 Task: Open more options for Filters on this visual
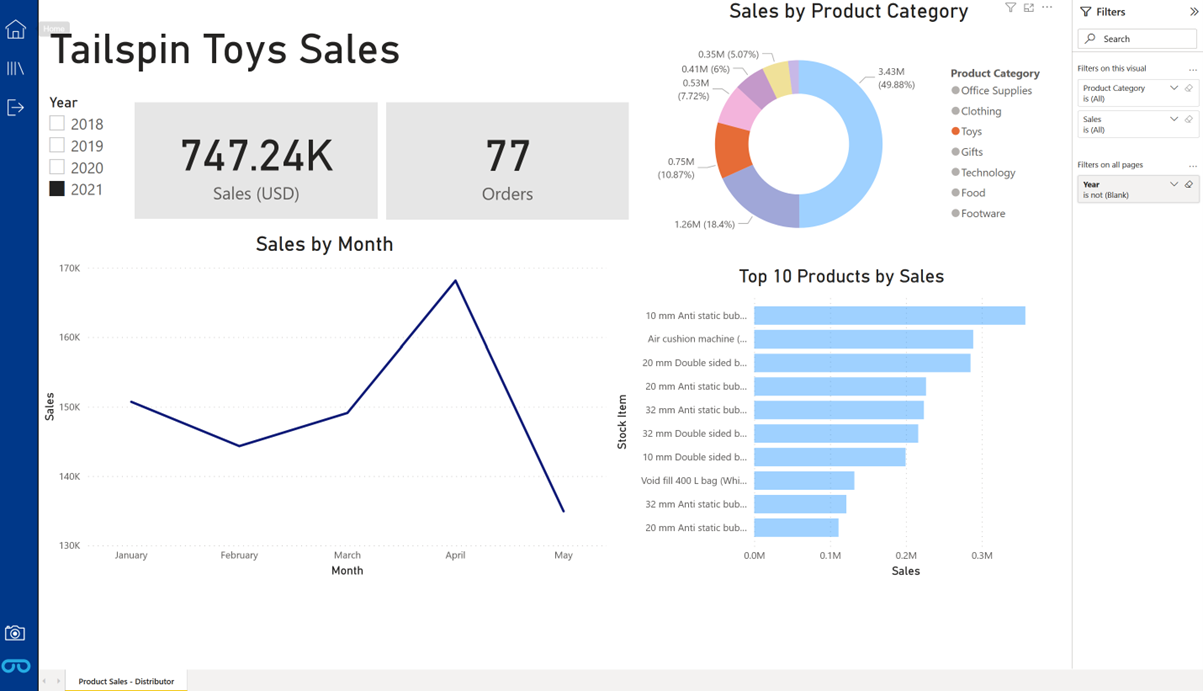pyautogui.click(x=1193, y=69)
